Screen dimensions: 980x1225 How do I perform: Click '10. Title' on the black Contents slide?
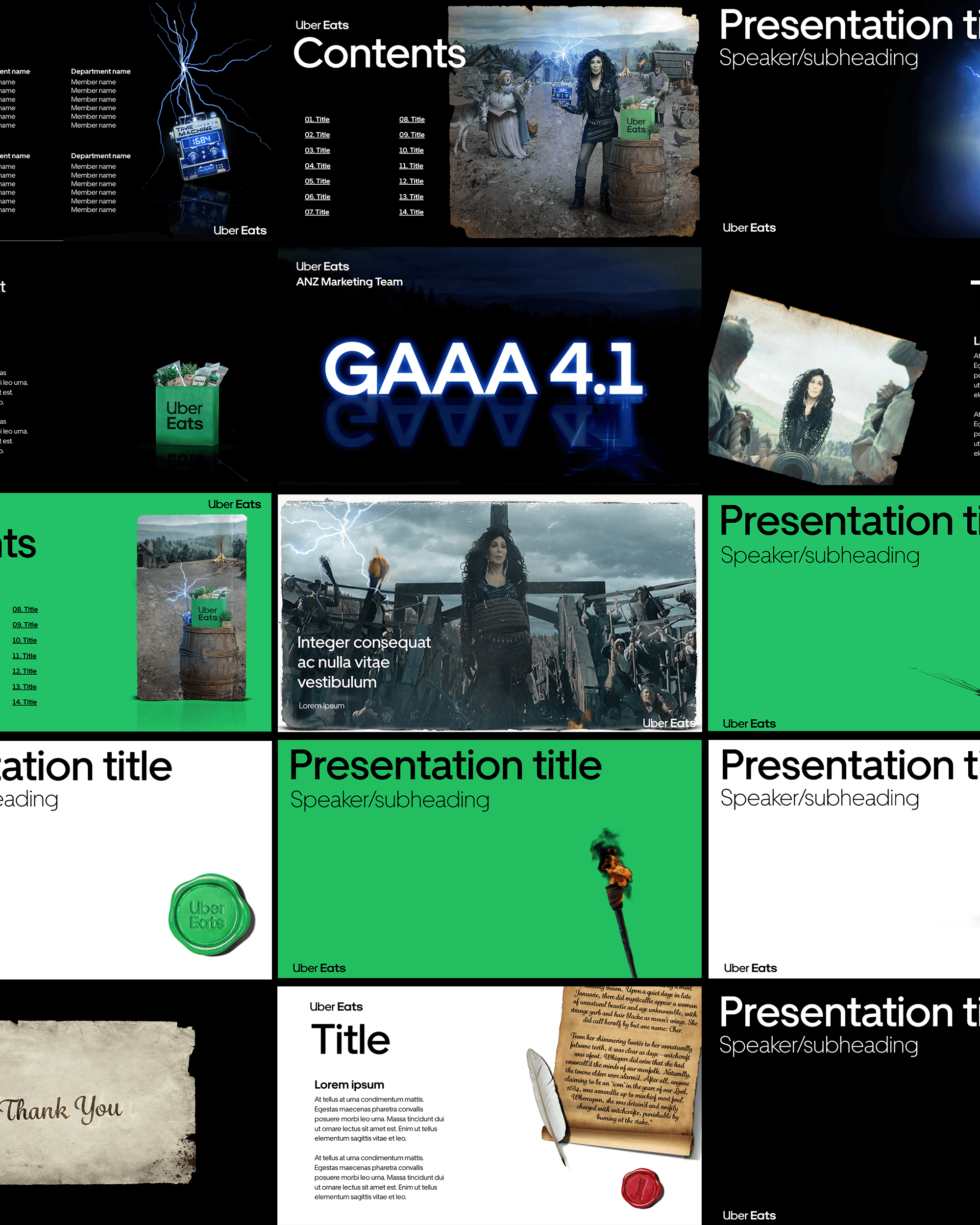point(411,150)
